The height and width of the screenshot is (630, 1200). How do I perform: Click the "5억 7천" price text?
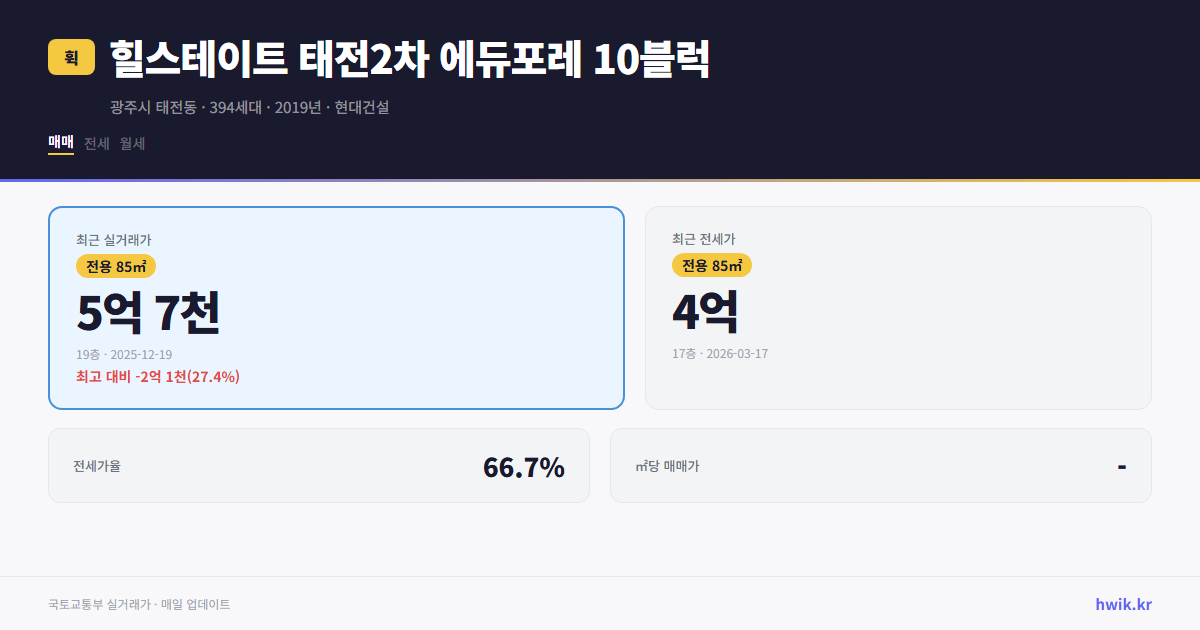pos(148,312)
